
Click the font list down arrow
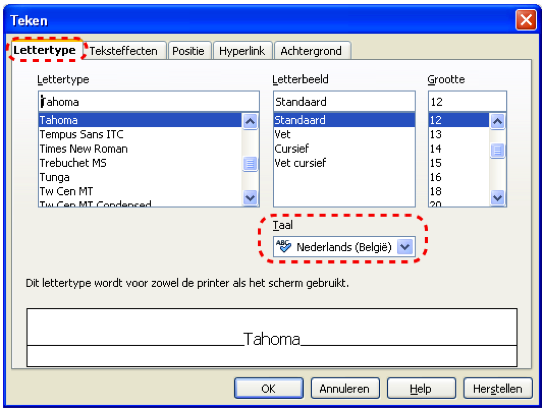coord(250,198)
